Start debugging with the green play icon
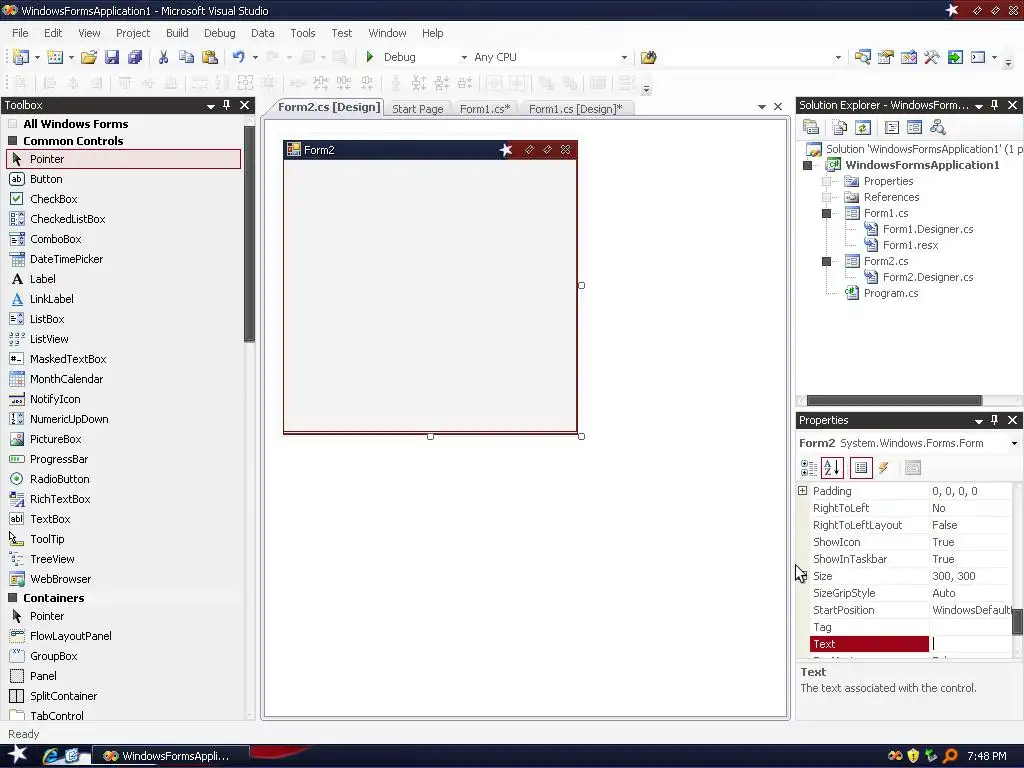 (370, 57)
